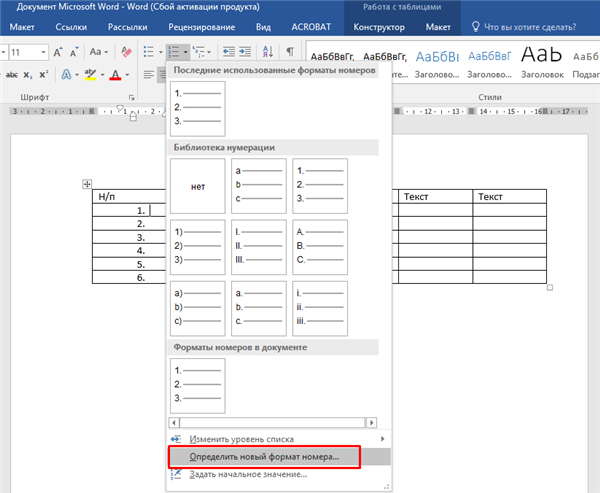Screen dimensions: 600x493
Task: Apply the yellow text highlight color
Action: pyautogui.click(x=90, y=74)
